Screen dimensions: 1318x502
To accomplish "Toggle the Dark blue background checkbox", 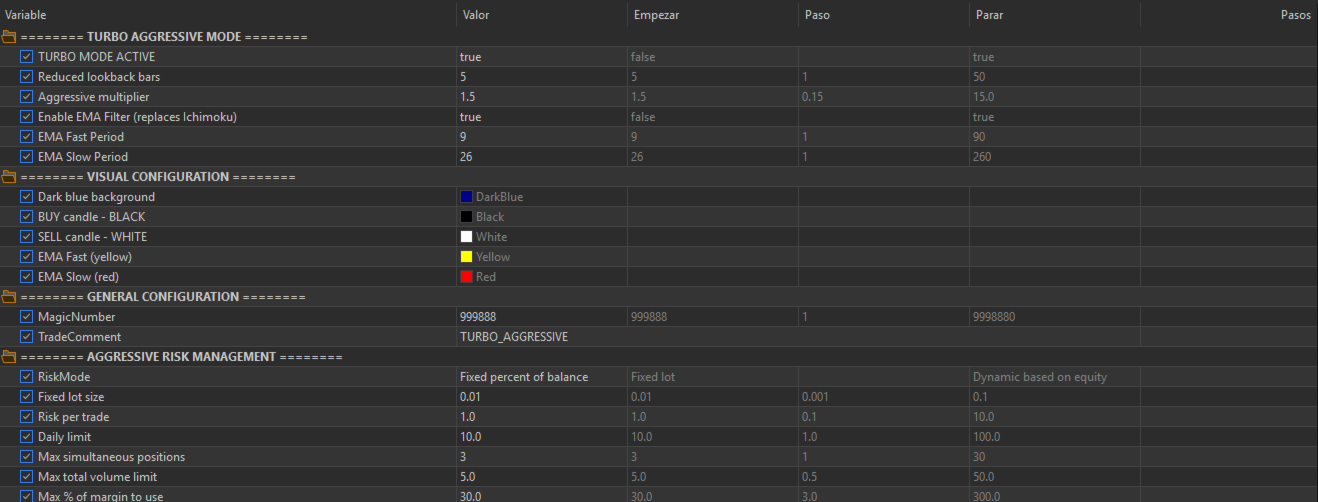I will click(27, 197).
